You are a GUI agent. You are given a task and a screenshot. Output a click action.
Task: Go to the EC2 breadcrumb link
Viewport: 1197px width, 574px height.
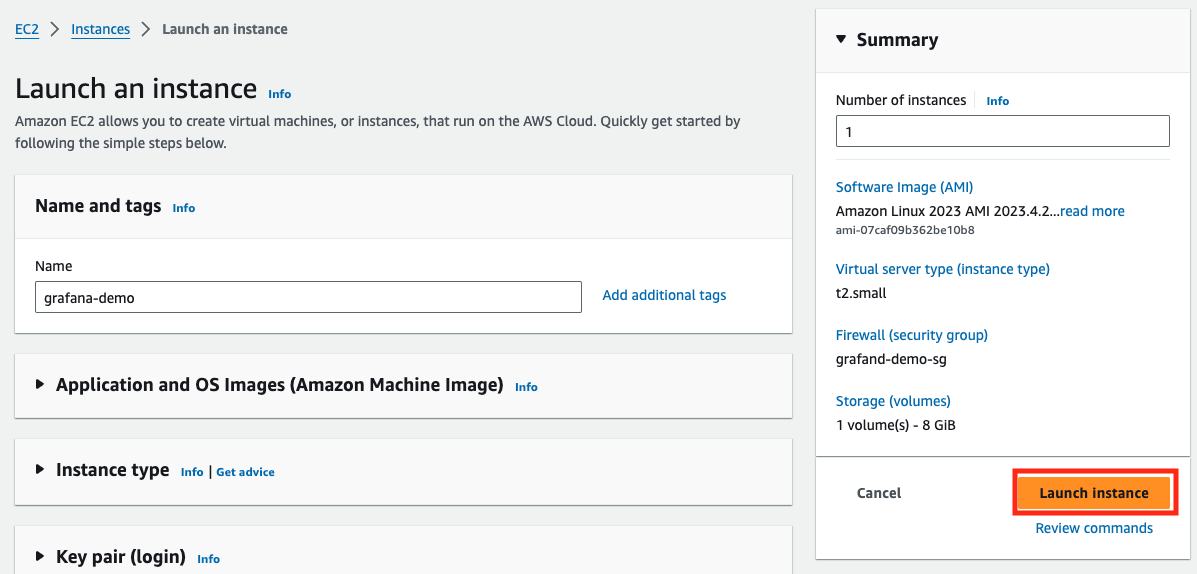(27, 30)
